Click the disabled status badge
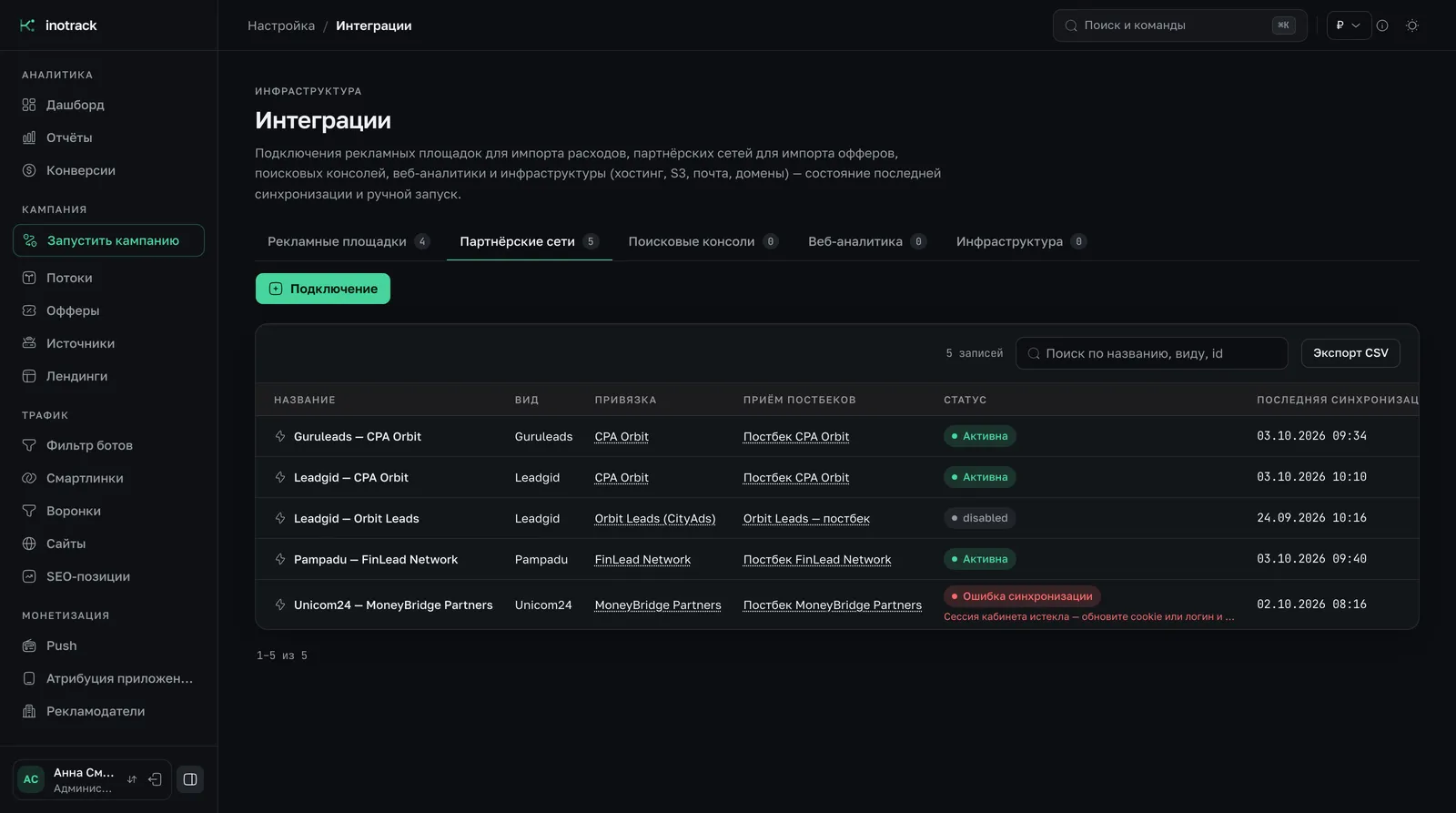The image size is (1456, 813). (980, 518)
